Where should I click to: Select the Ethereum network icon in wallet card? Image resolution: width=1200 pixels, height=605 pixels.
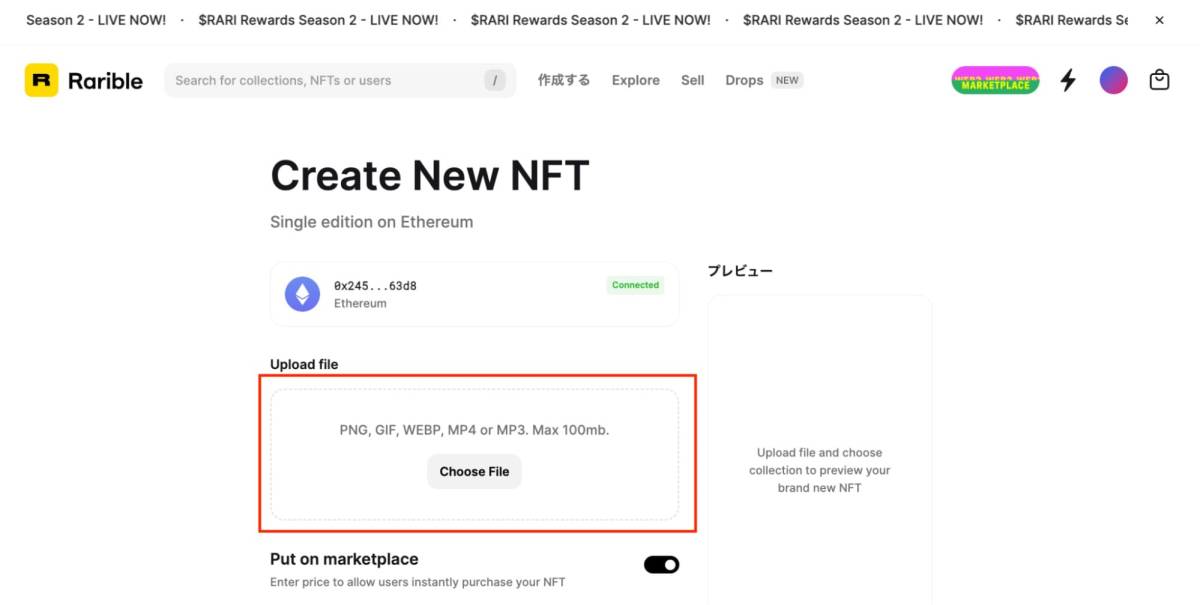301,293
